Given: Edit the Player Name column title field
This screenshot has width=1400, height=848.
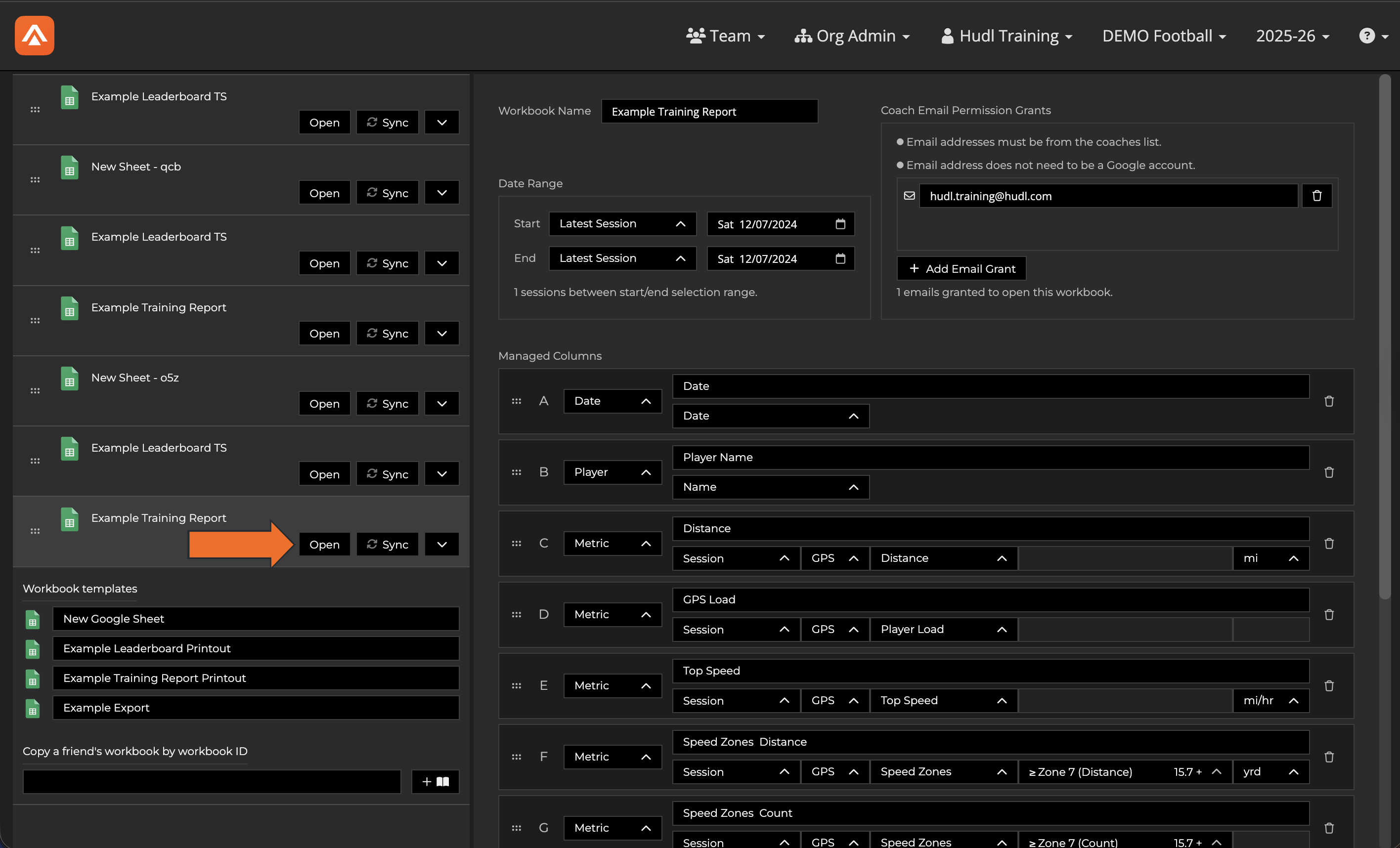Looking at the screenshot, I should (991, 457).
